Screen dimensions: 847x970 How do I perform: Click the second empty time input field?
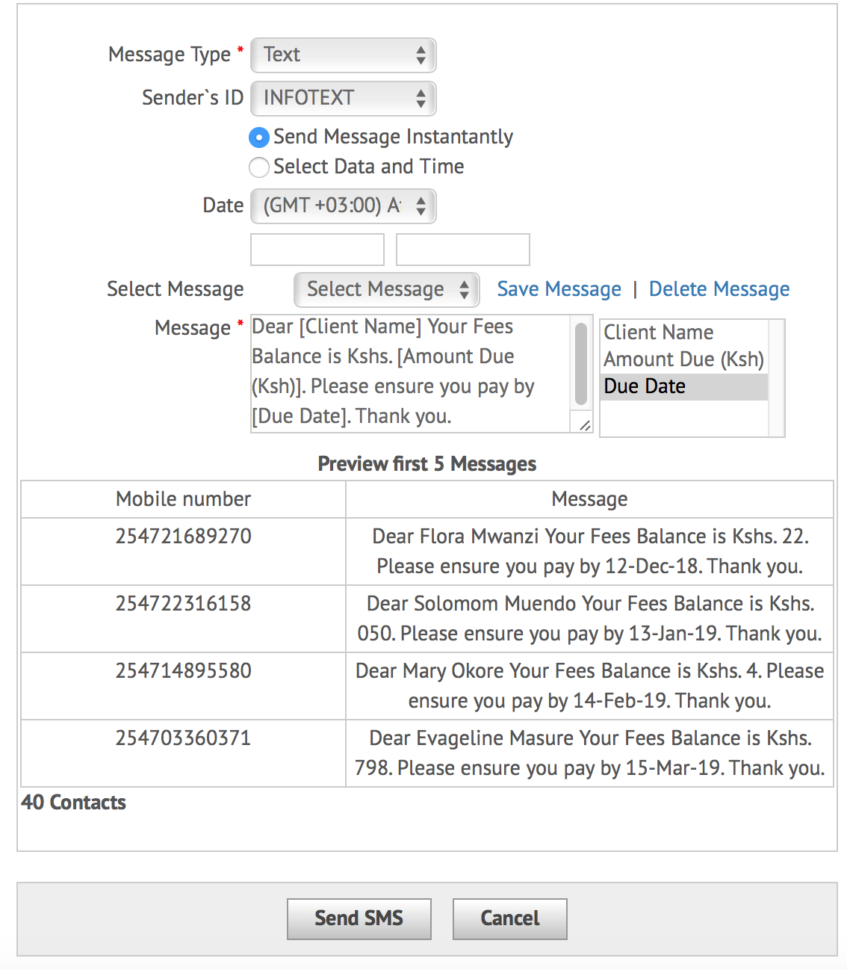(462, 249)
